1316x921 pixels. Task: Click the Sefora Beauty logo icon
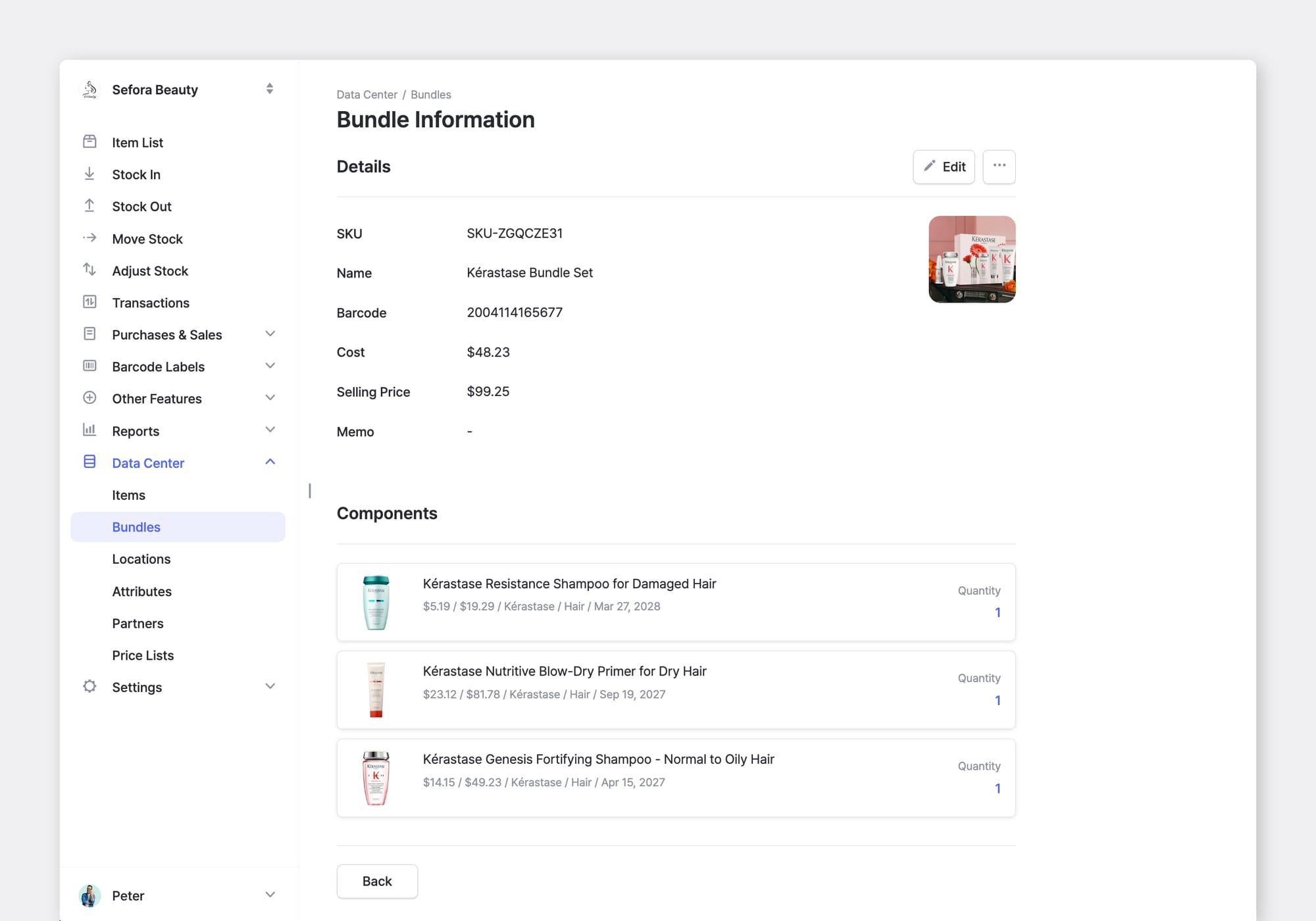[90, 89]
